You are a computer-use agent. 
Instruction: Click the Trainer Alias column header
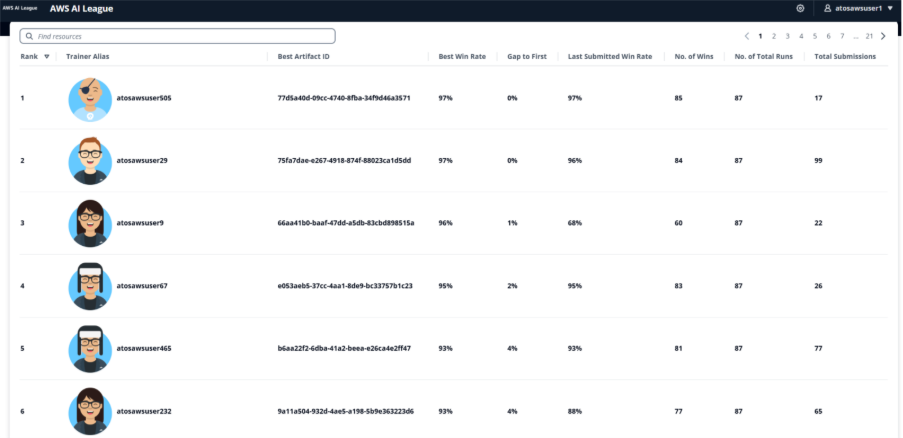(88, 57)
